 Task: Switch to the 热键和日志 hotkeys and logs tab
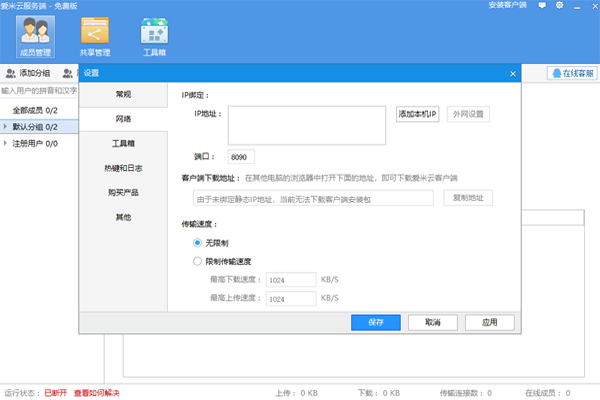[x=123, y=167]
